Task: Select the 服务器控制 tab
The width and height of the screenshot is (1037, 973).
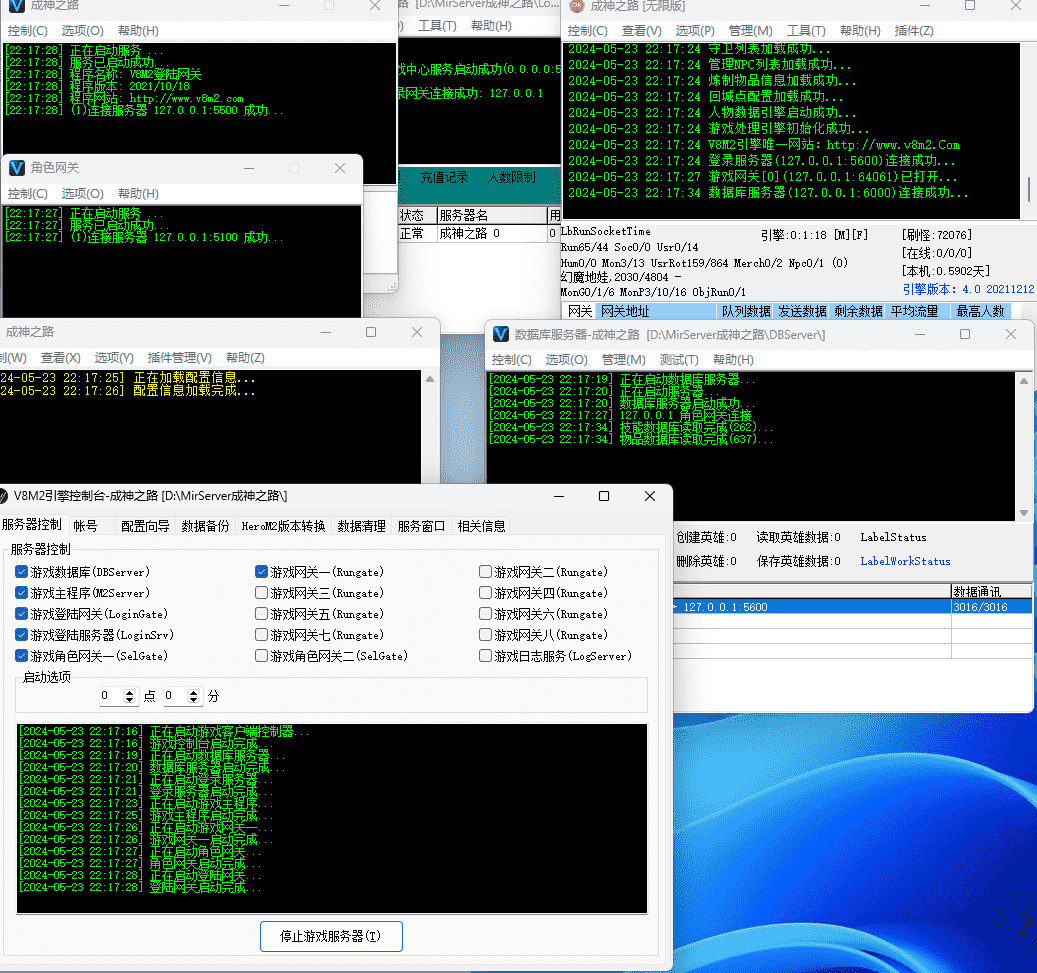Action: (x=32, y=525)
